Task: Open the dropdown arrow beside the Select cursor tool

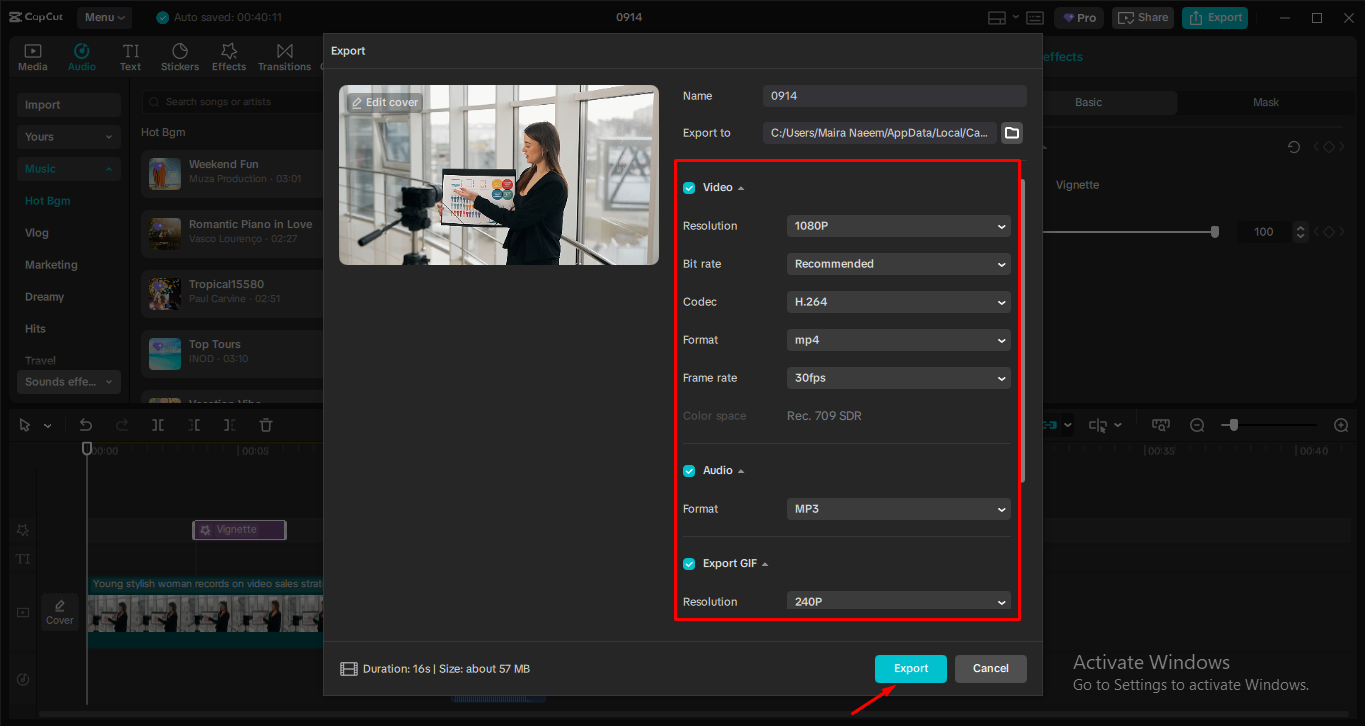Action: point(47,426)
